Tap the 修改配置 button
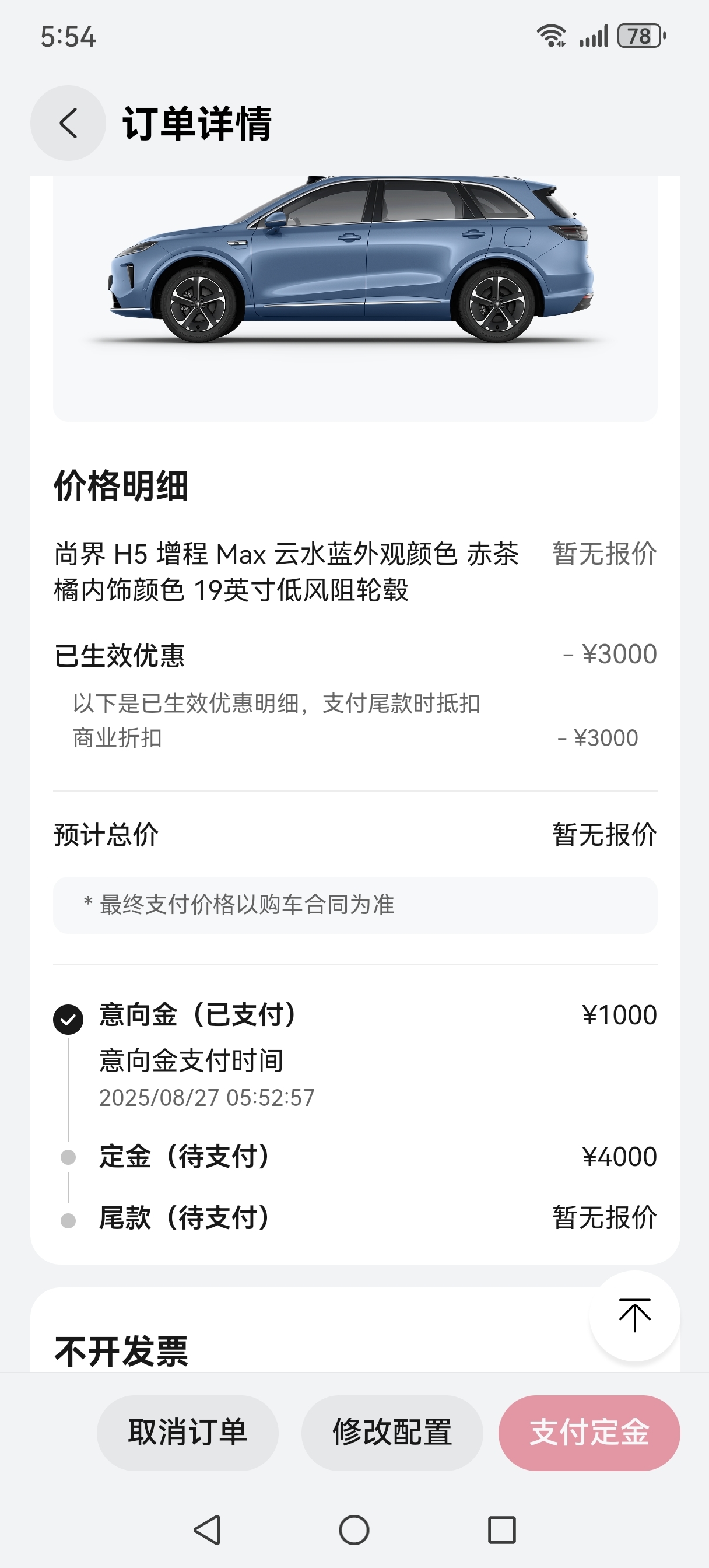 click(392, 1433)
